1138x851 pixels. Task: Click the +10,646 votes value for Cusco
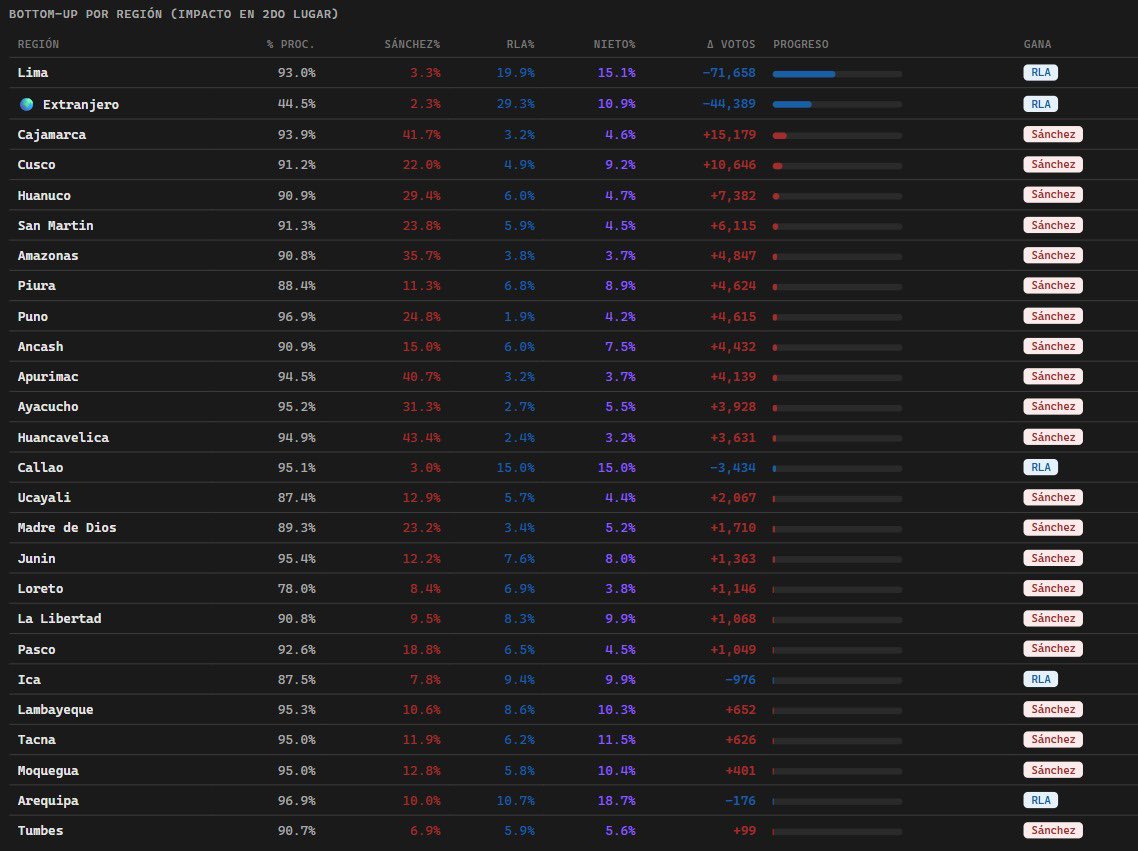click(x=729, y=165)
